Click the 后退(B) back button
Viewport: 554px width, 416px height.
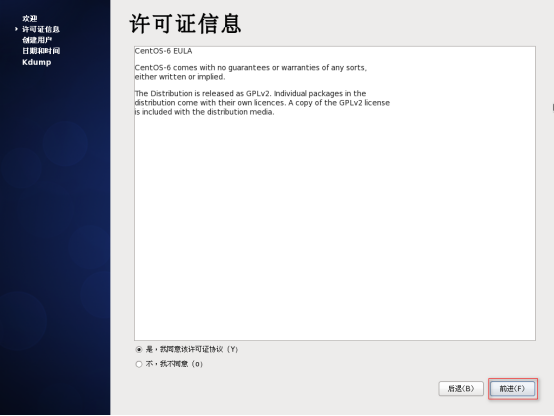(461, 389)
